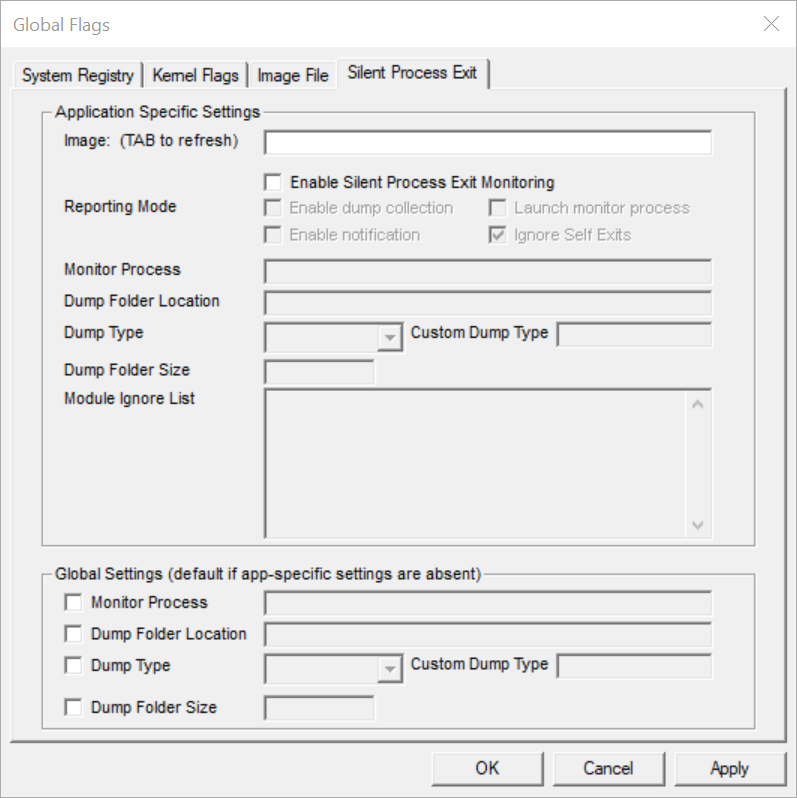Open the Kernel Flags tab
Viewport: 797px width, 798px height.
[x=195, y=75]
